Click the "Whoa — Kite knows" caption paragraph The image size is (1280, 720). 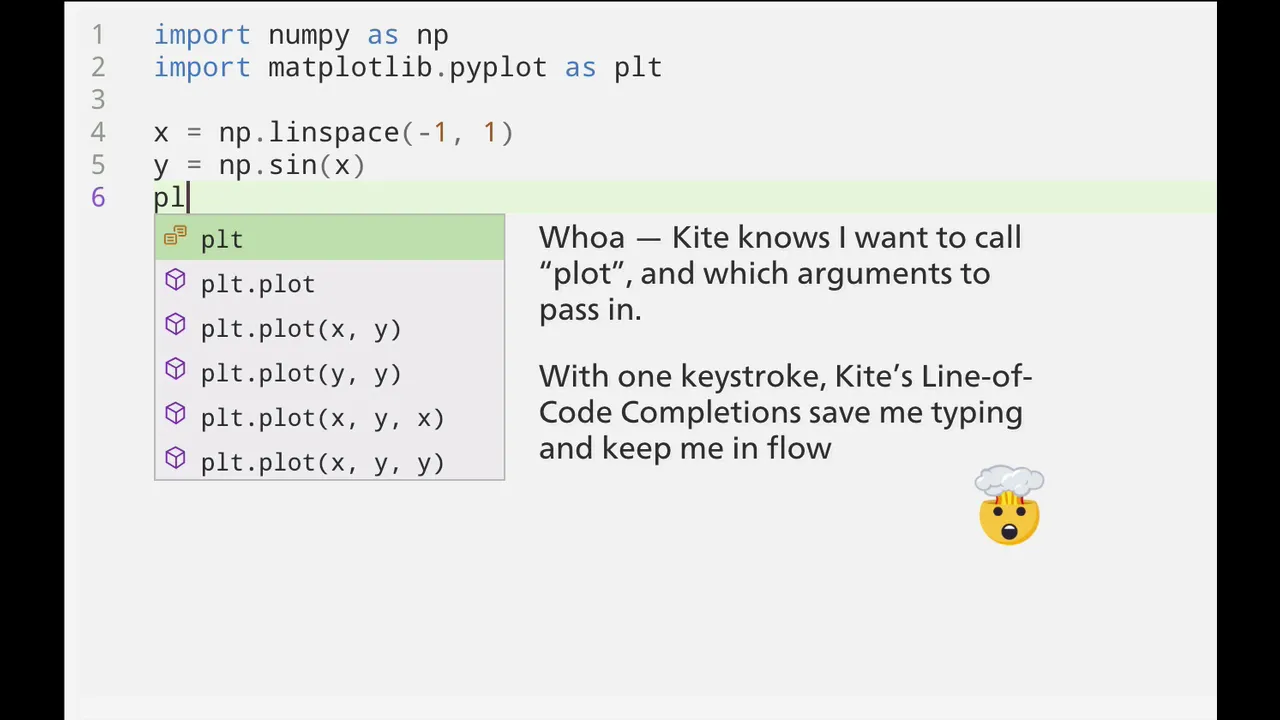(x=780, y=273)
